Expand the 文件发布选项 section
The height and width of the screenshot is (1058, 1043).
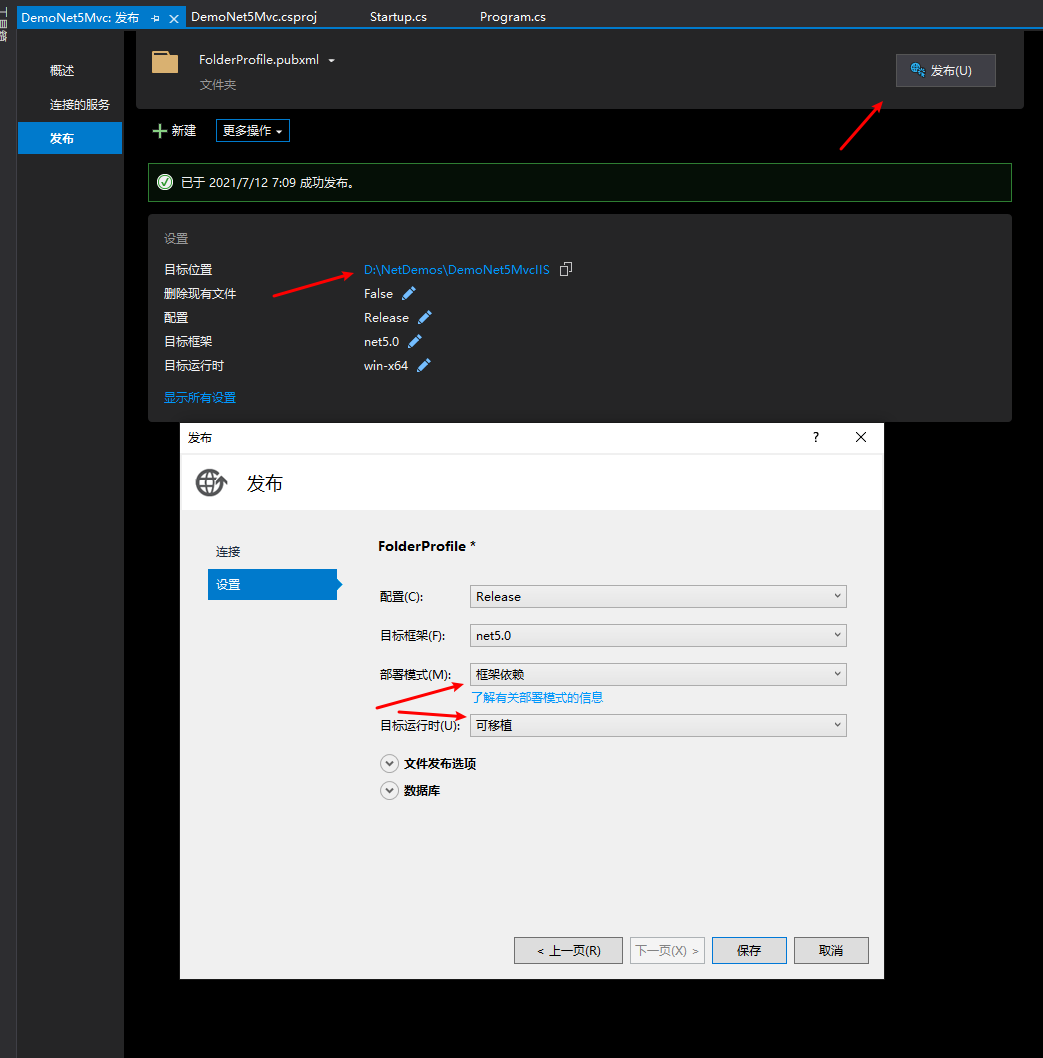(x=389, y=763)
